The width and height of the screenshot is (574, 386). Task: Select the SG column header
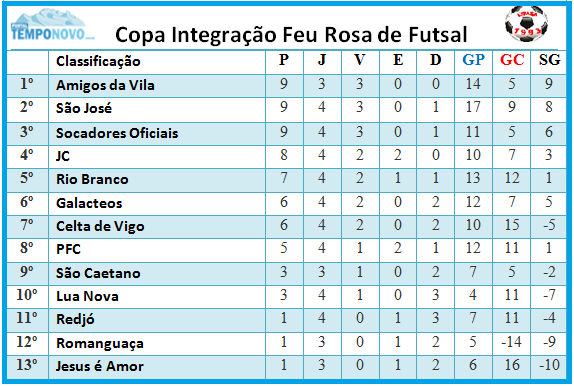pos(549,59)
